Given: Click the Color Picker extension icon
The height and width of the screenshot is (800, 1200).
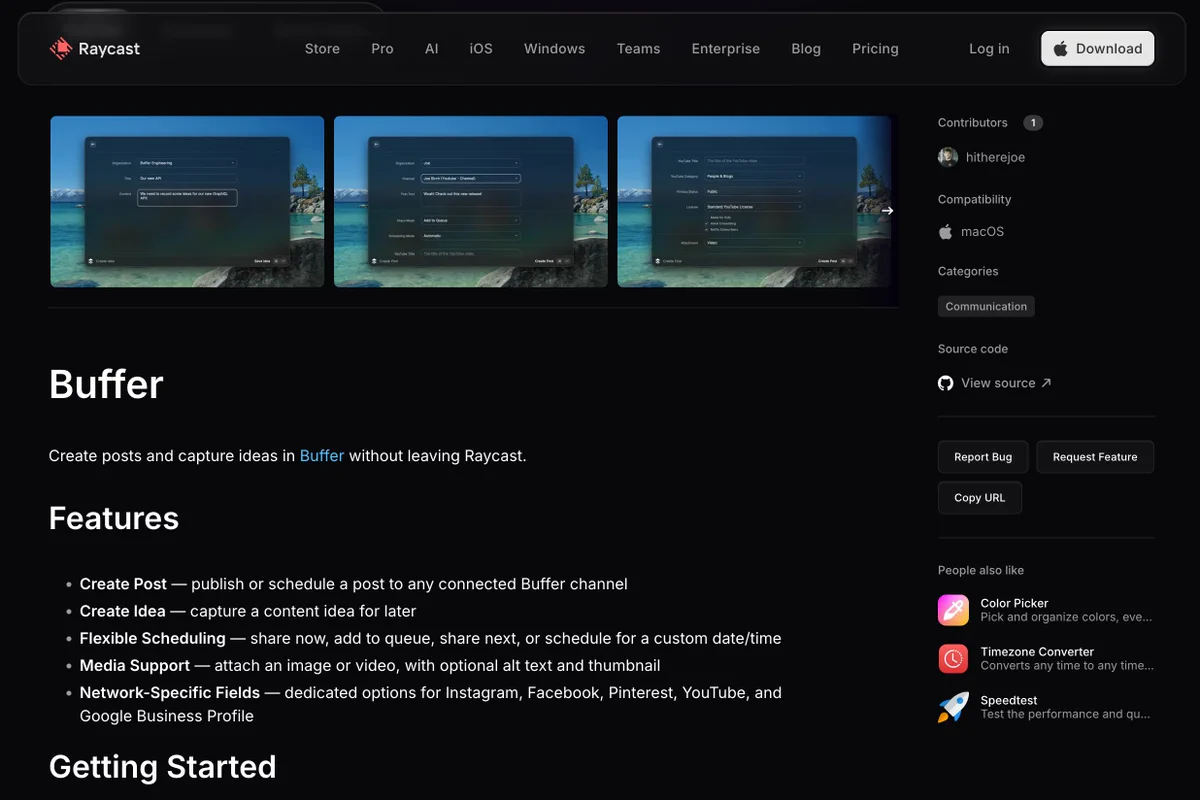Looking at the screenshot, I should pos(953,610).
